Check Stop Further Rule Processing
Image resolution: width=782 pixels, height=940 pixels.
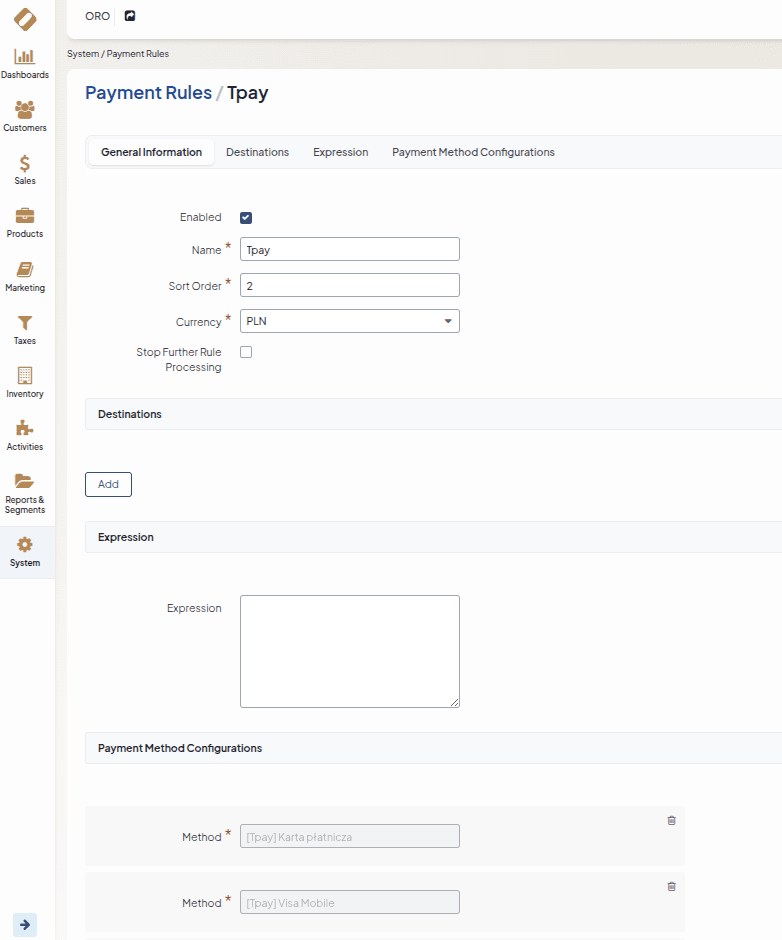tap(246, 352)
